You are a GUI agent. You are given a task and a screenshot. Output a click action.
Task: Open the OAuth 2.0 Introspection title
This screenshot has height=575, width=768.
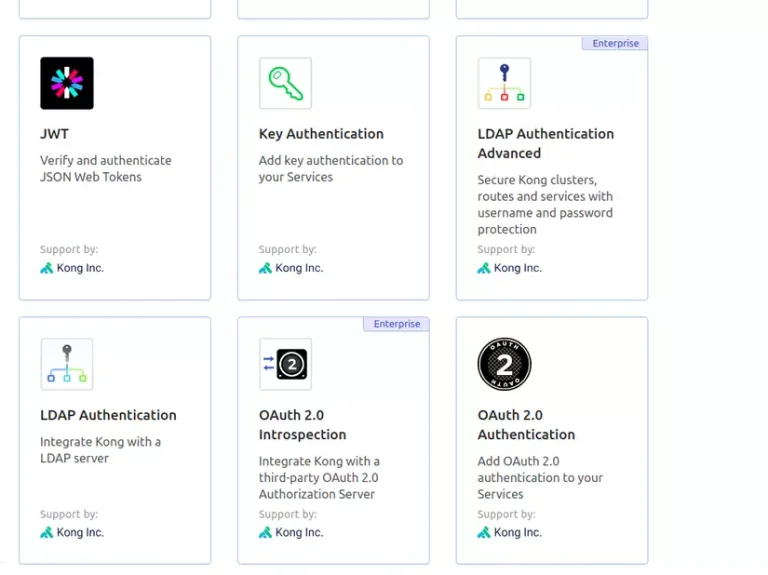pyautogui.click(x=302, y=425)
